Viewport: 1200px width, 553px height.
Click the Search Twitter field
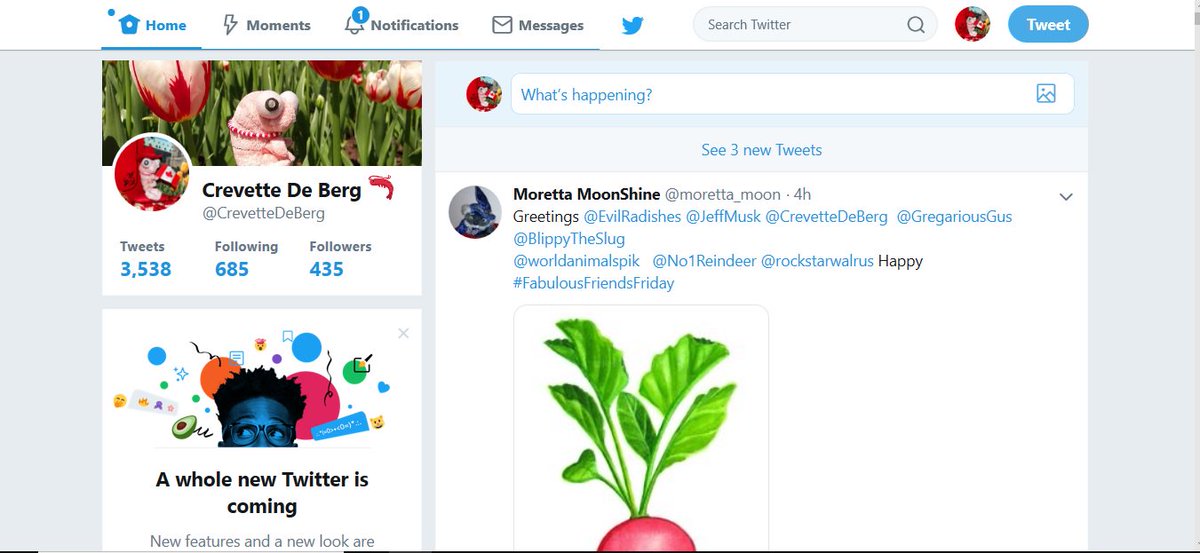(815, 25)
